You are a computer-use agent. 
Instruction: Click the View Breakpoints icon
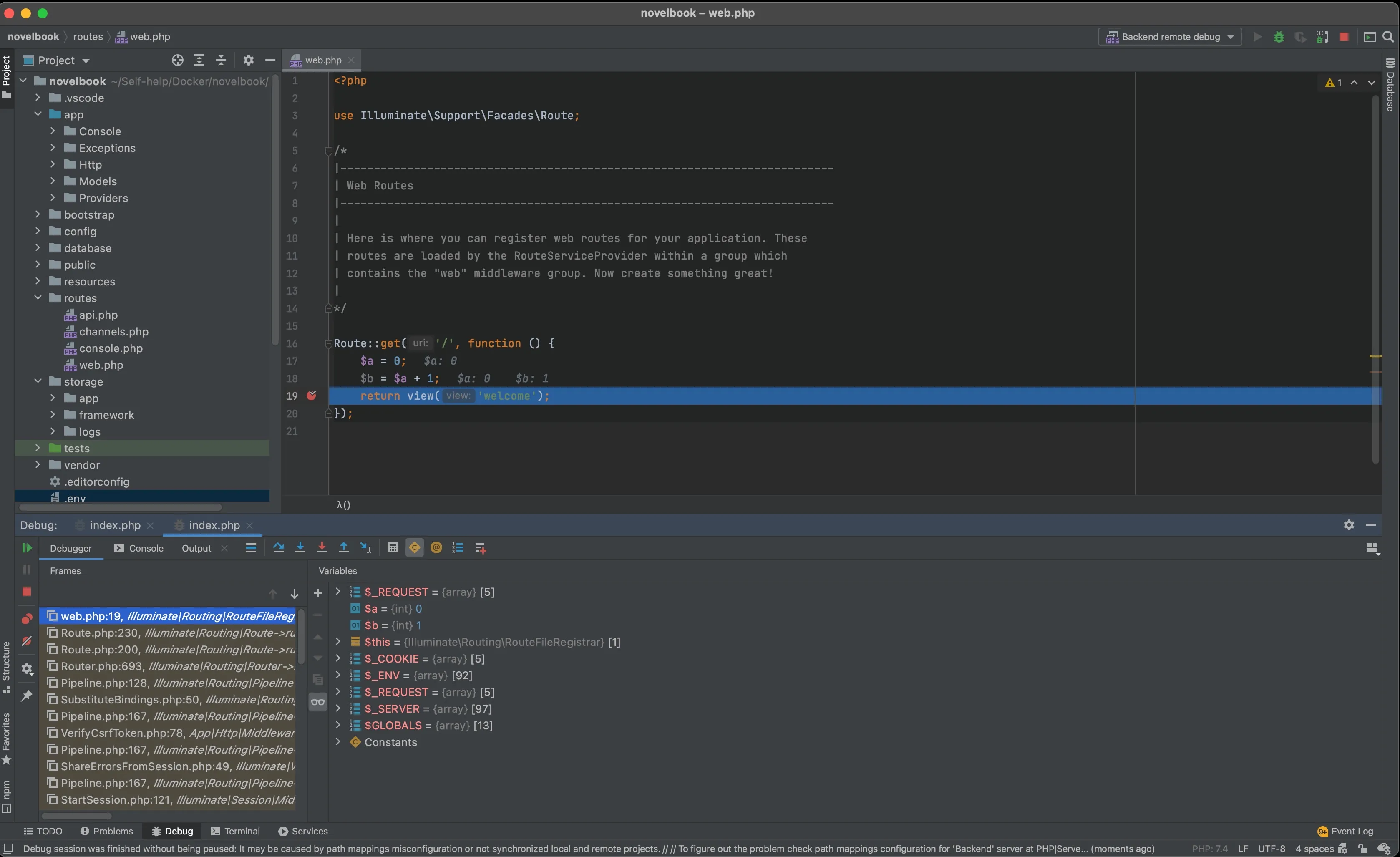click(27, 618)
